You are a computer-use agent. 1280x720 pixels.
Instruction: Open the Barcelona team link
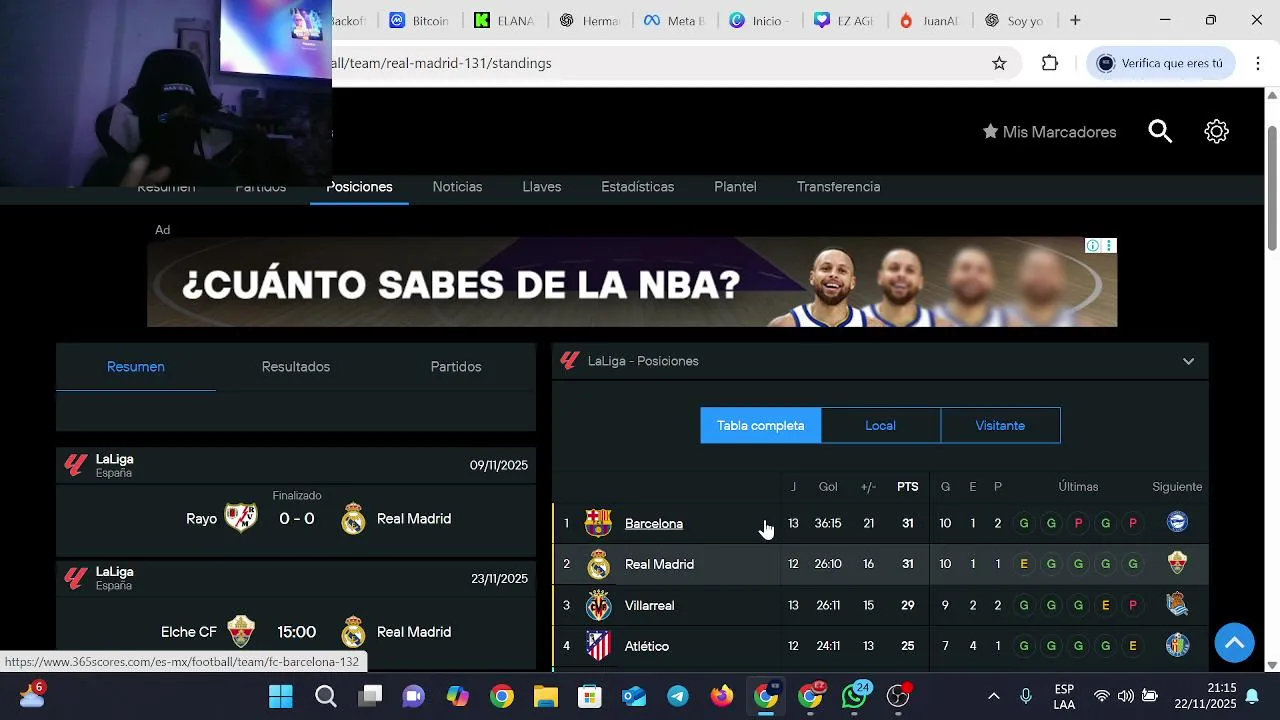pos(654,523)
